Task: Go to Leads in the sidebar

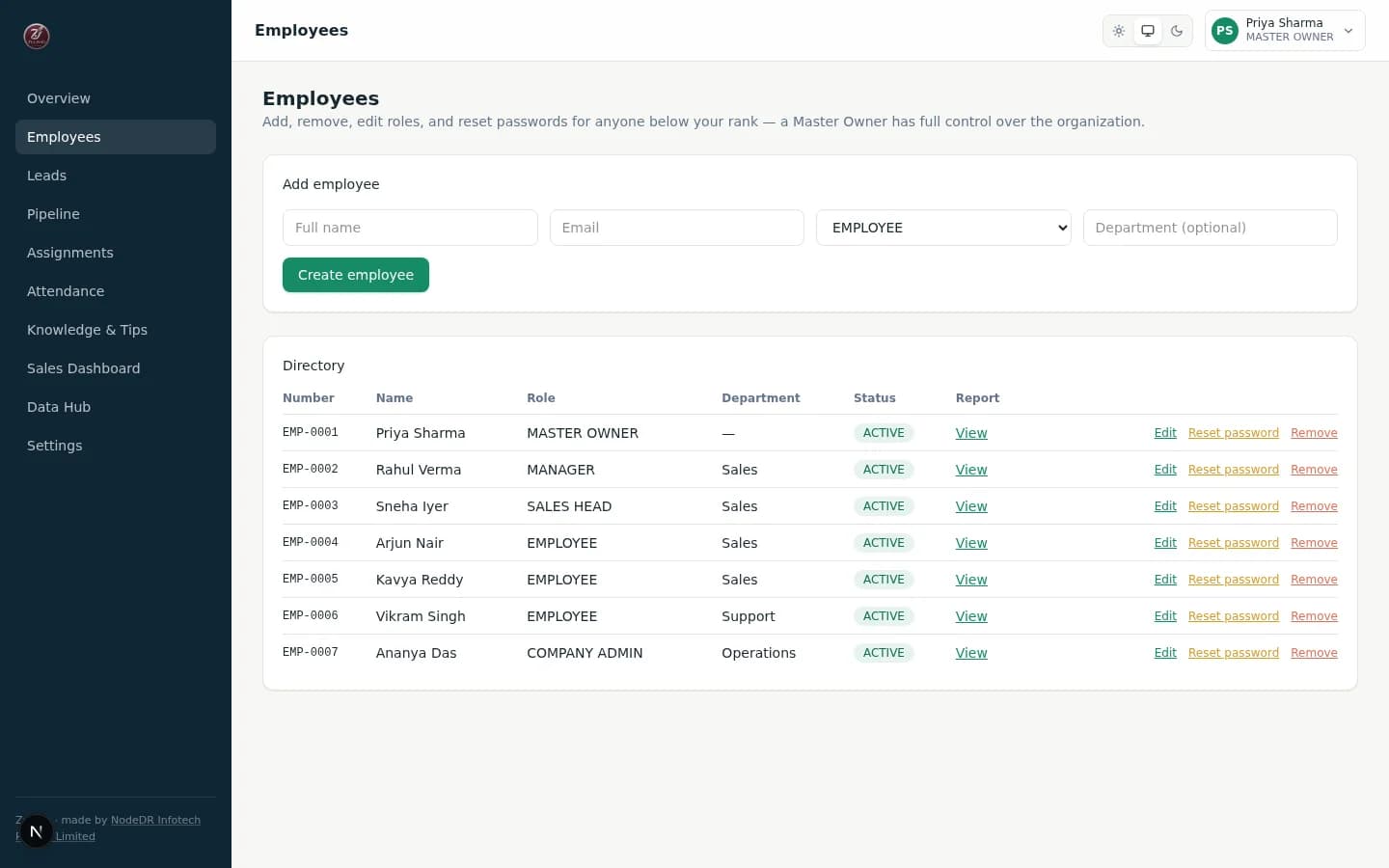Action: [116, 176]
